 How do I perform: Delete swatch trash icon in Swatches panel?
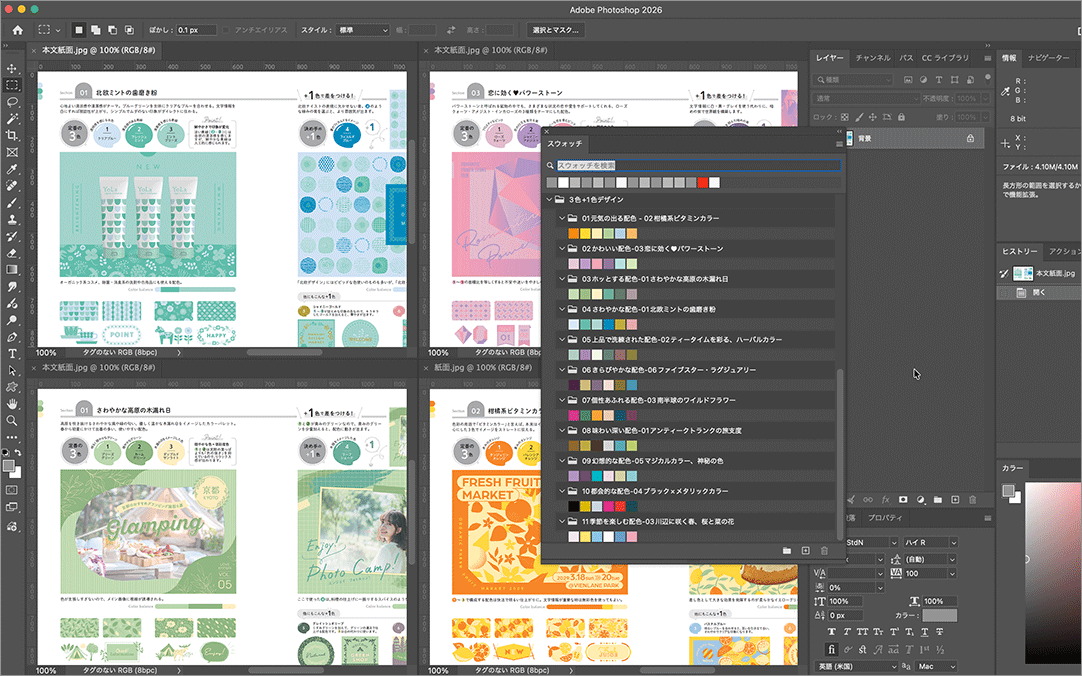(x=824, y=550)
